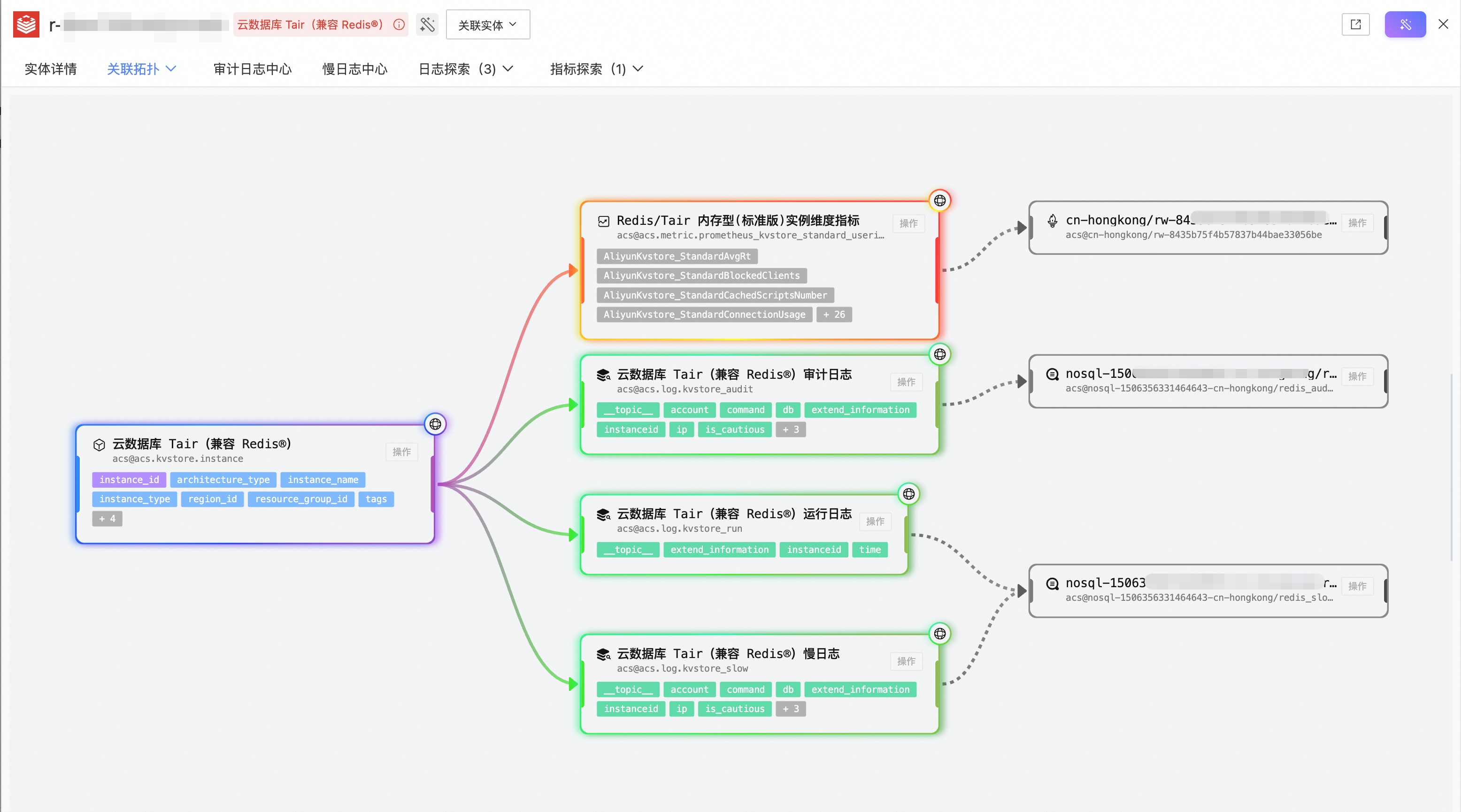
Task: Click the globe icon on the audit log node
Action: [940, 354]
